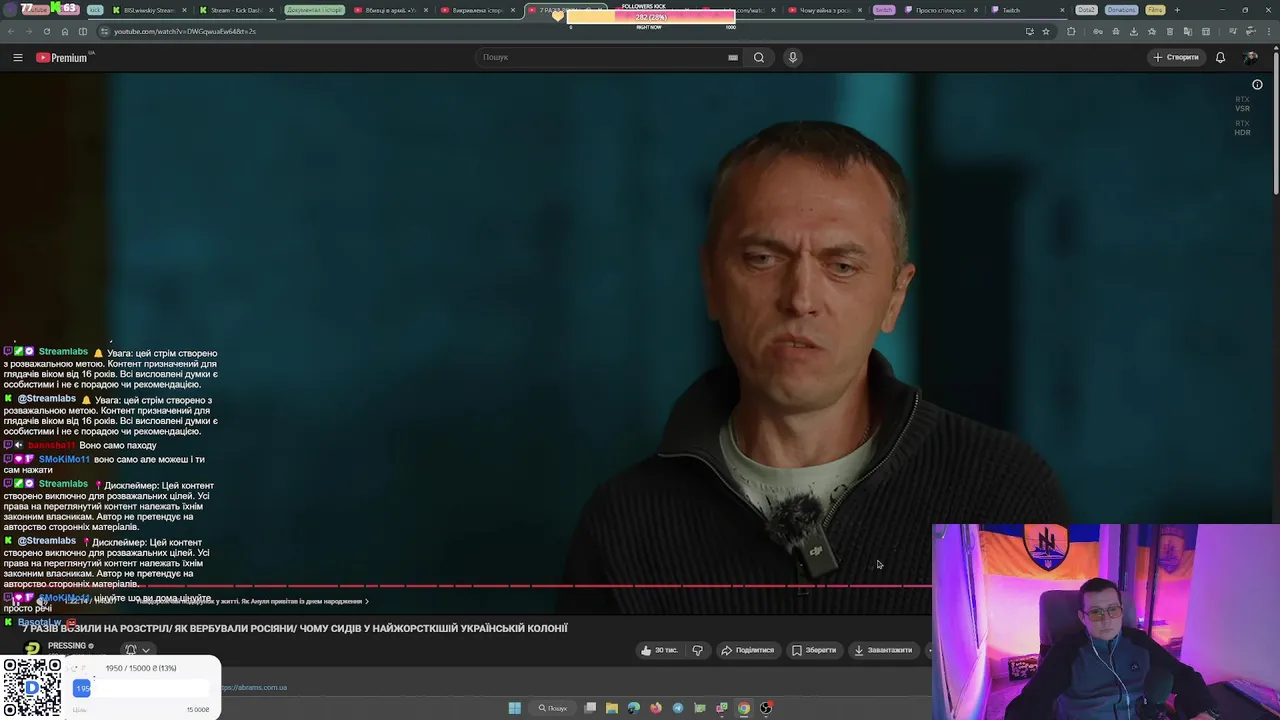Image resolution: width=1280 pixels, height=720 pixels.
Task: Open Chrome three-dot menu
Action: point(1269,31)
